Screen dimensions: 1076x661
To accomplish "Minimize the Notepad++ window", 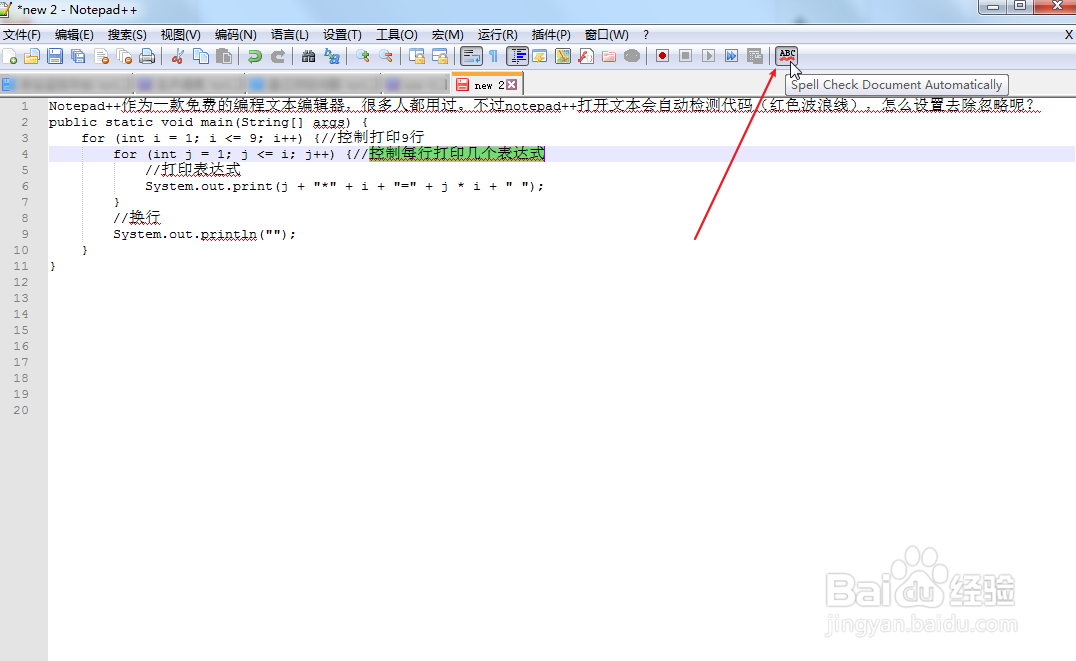I will point(992,7).
